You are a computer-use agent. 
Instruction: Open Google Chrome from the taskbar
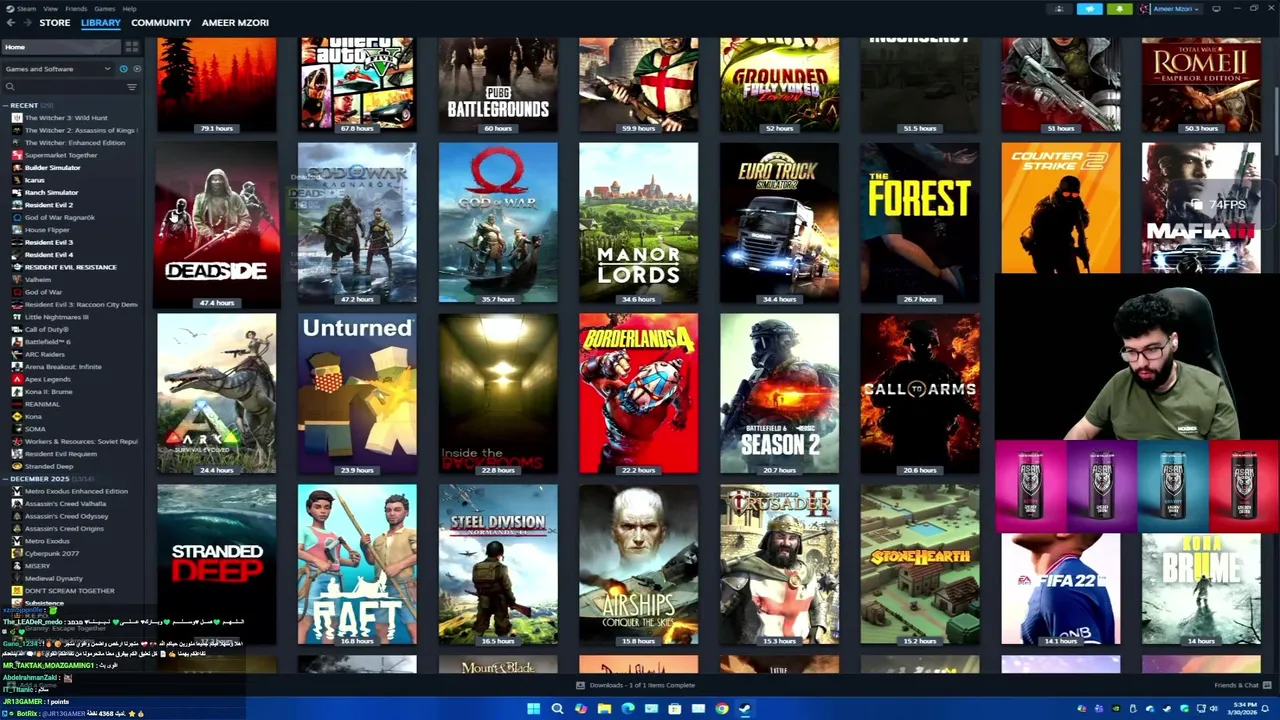tap(722, 709)
